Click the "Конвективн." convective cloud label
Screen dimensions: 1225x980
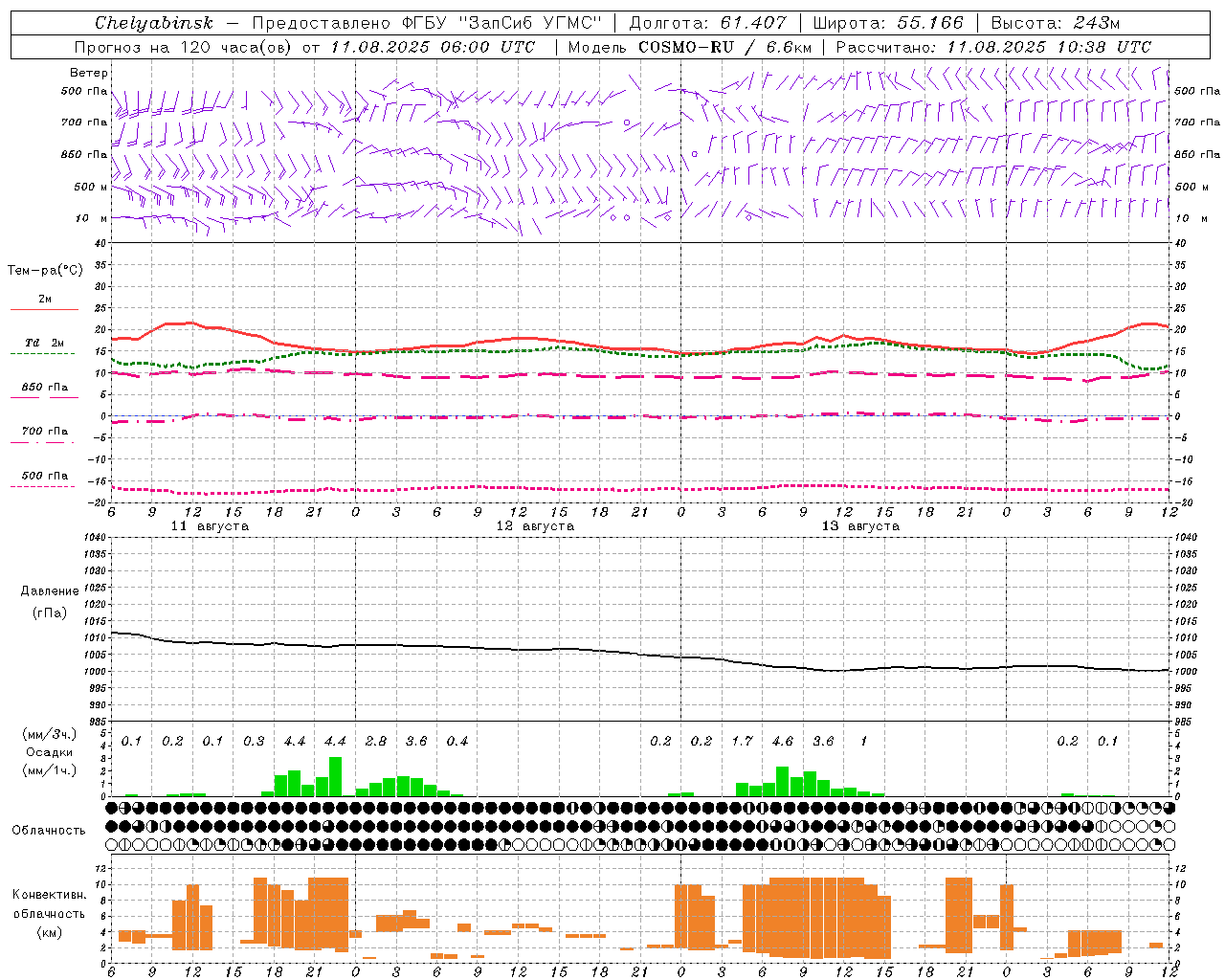tap(49, 895)
